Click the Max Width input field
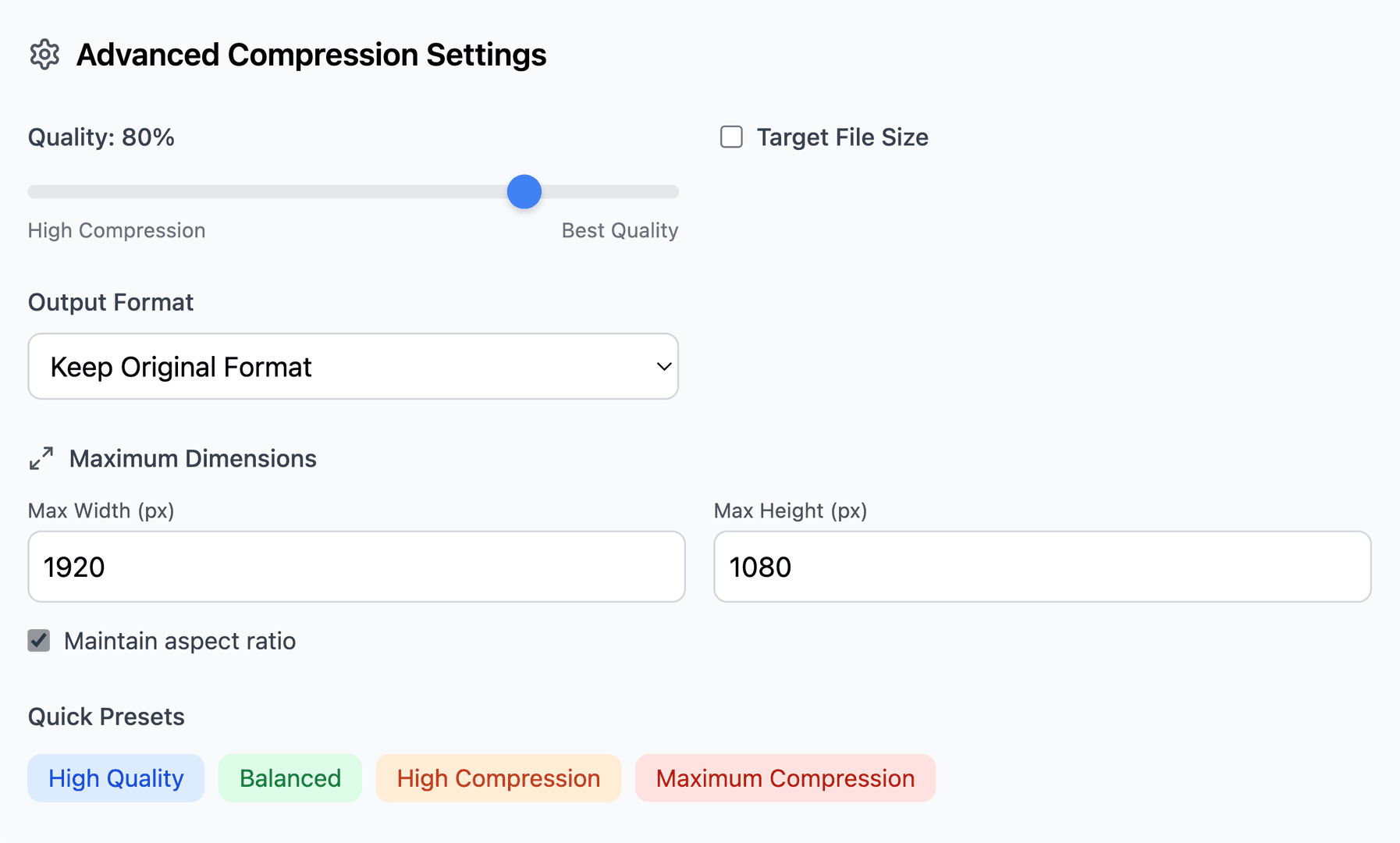Image resolution: width=1400 pixels, height=843 pixels. coord(356,567)
